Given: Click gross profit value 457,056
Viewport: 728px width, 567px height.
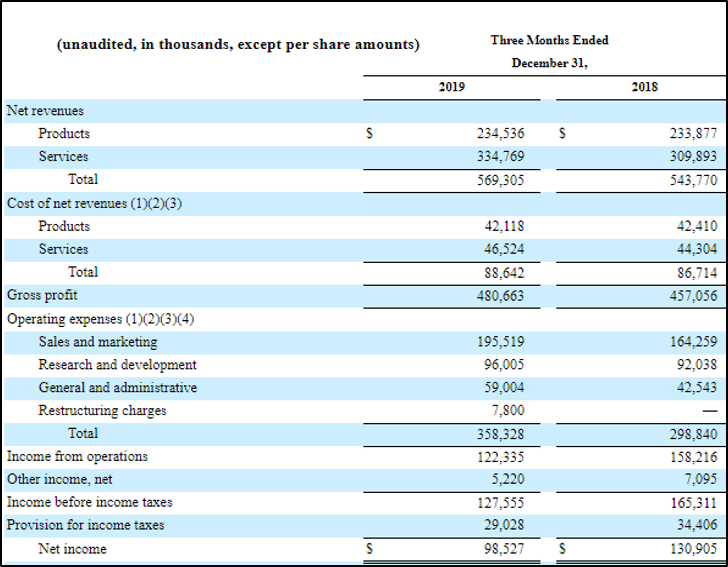Looking at the screenshot, I should point(693,296).
